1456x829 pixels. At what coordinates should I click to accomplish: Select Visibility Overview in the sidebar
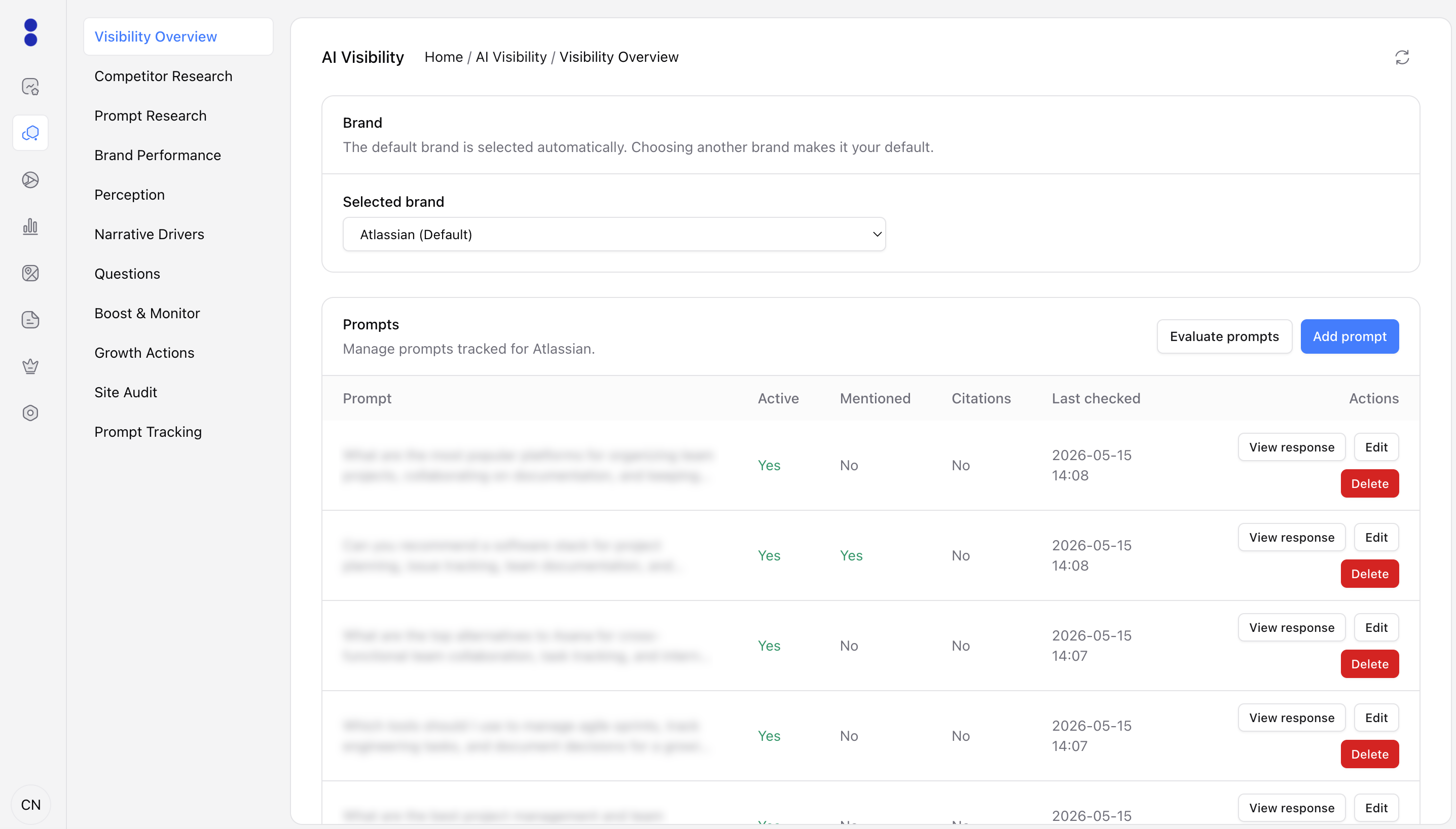178,36
